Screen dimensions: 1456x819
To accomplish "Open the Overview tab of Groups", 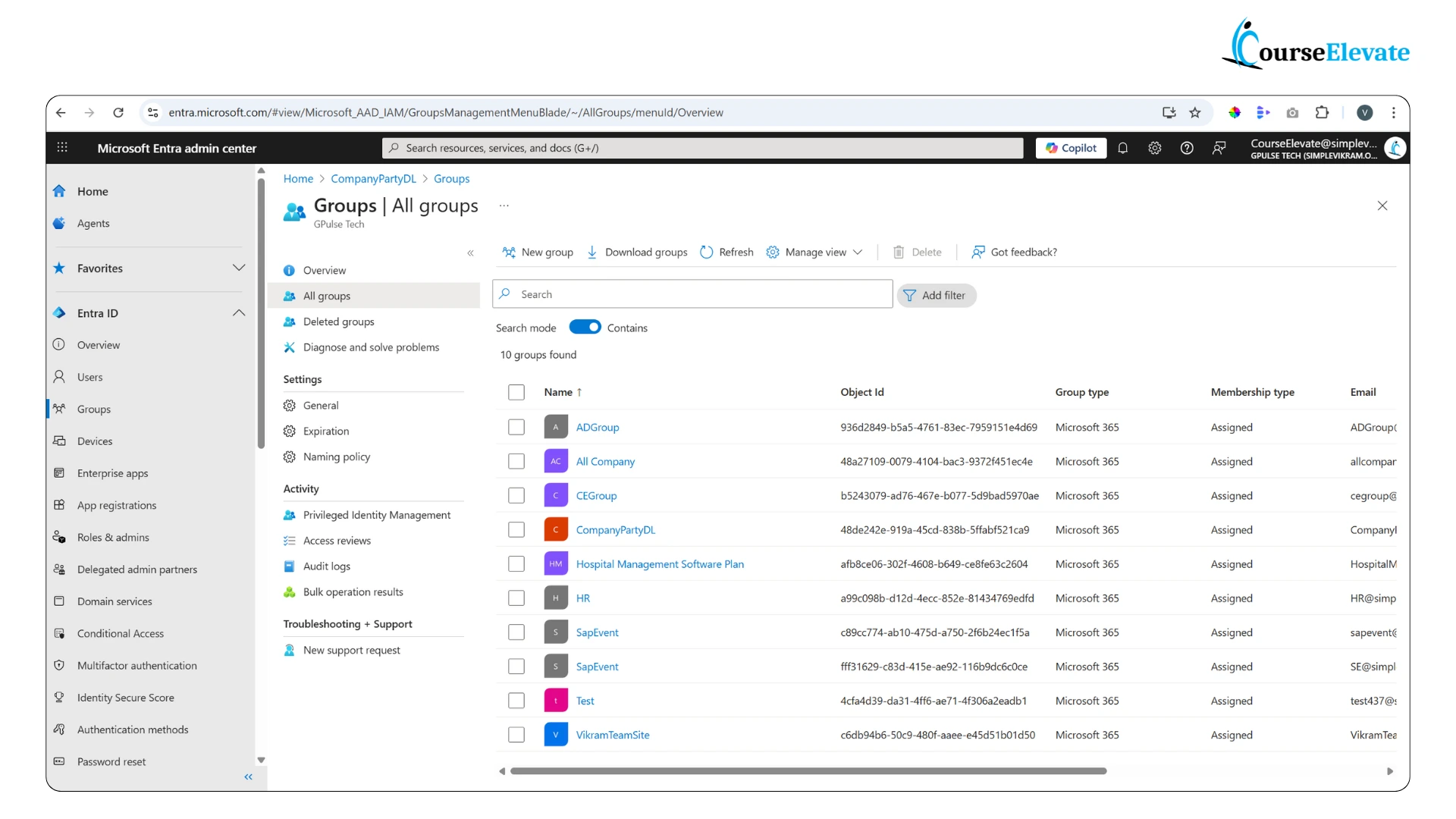I will [x=325, y=270].
